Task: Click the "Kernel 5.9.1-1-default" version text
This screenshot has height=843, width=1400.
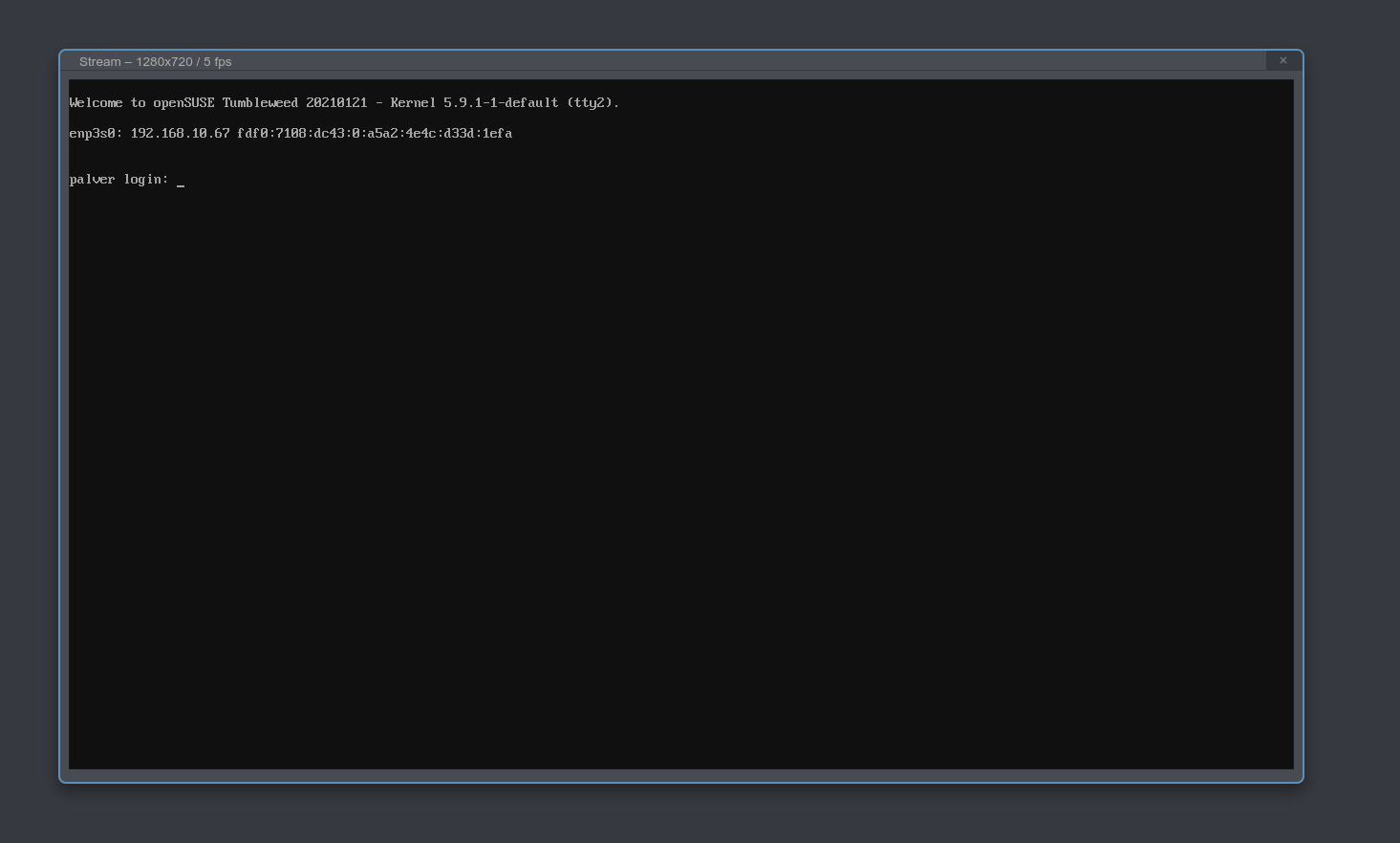Action: (x=474, y=103)
